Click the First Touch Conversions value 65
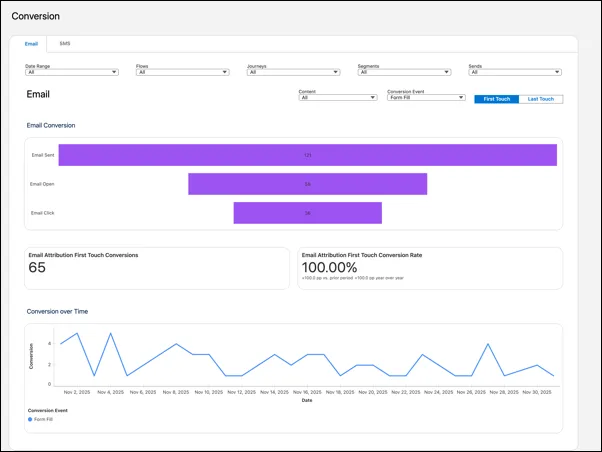 tap(37, 268)
